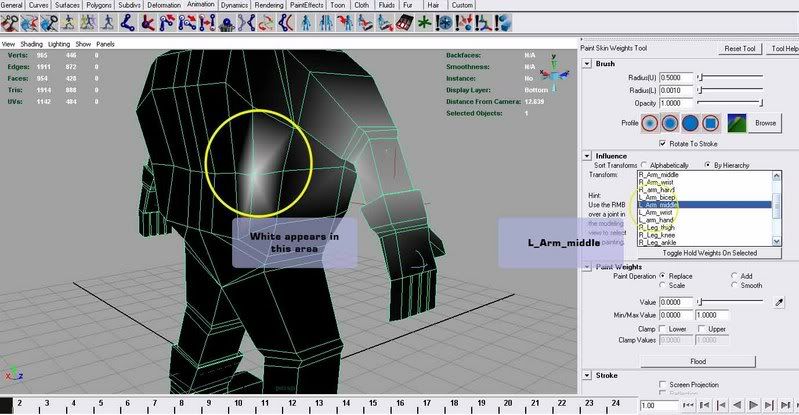799x415 pixels.
Task: Collapse the Stroke section
Action: pyautogui.click(x=587, y=375)
